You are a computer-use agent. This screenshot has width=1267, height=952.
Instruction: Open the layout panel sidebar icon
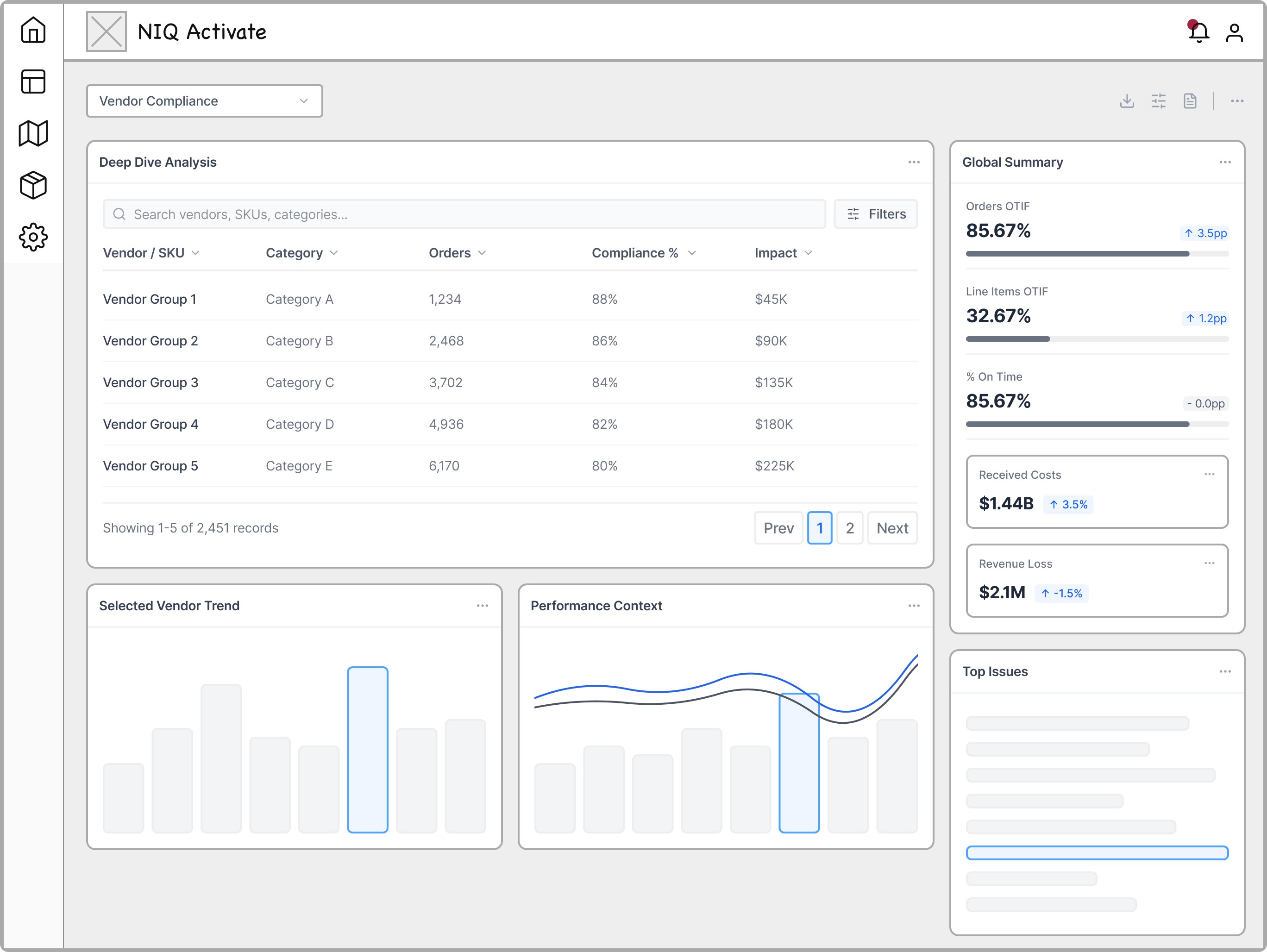tap(33, 81)
